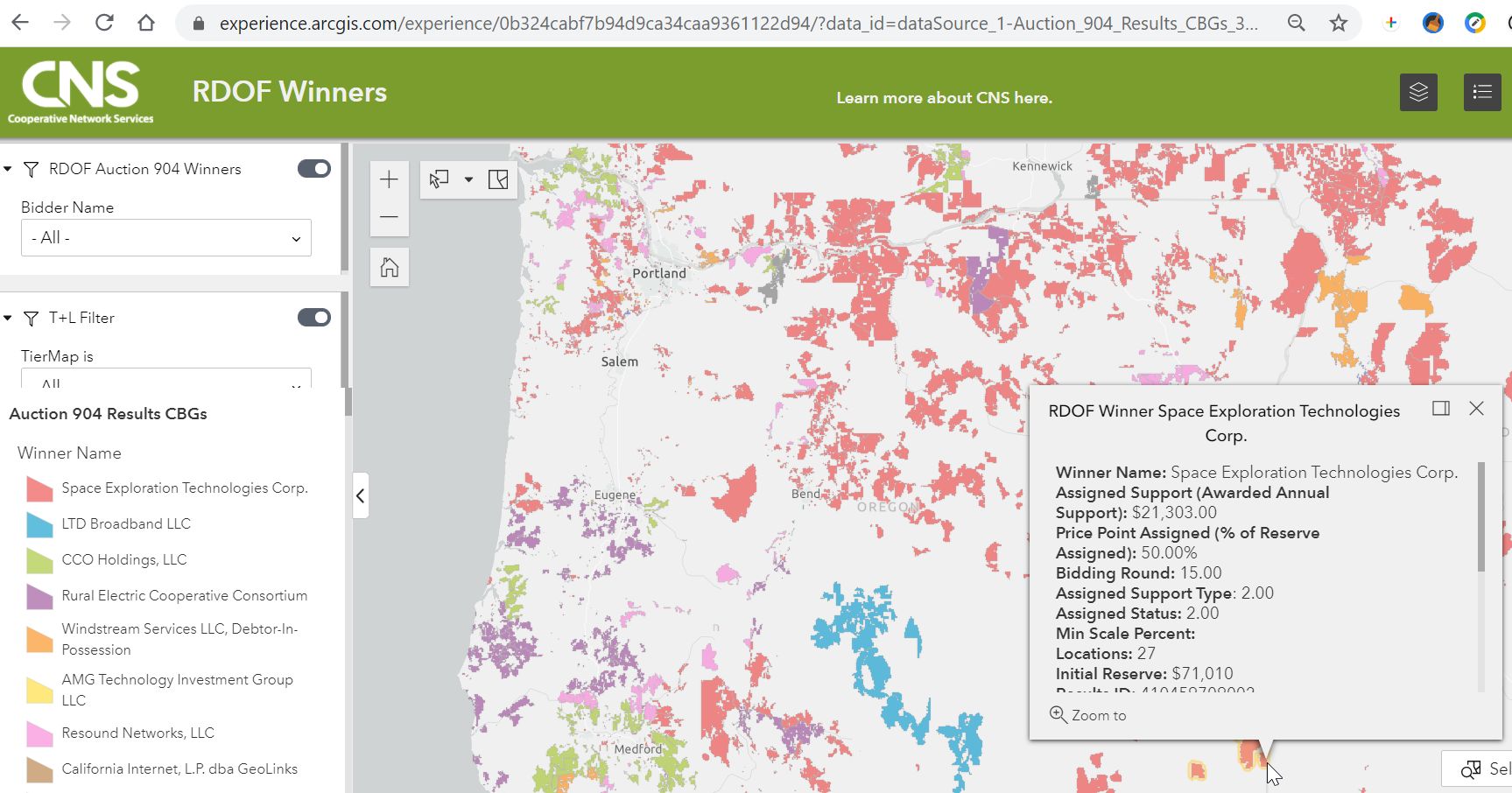Viewport: 1512px width, 793px height.
Task: Click the Salem city label on map
Action: coord(620,361)
